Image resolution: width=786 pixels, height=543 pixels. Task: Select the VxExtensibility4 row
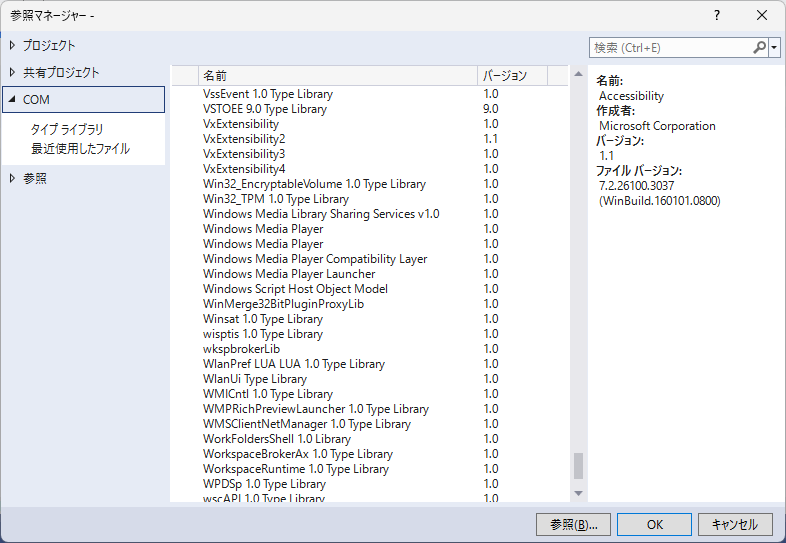click(370, 169)
